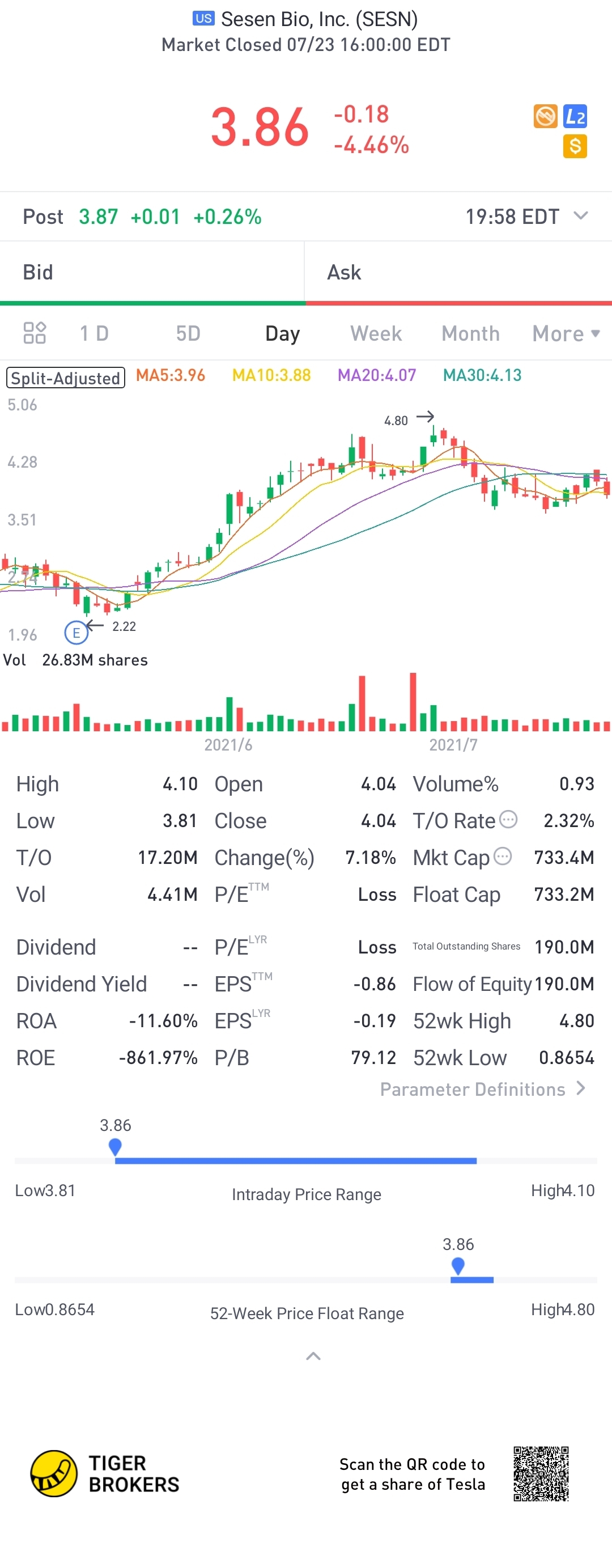The image size is (612, 1568).
Task: Tap the Mkt Cap info bubble icon
Action: [x=503, y=857]
